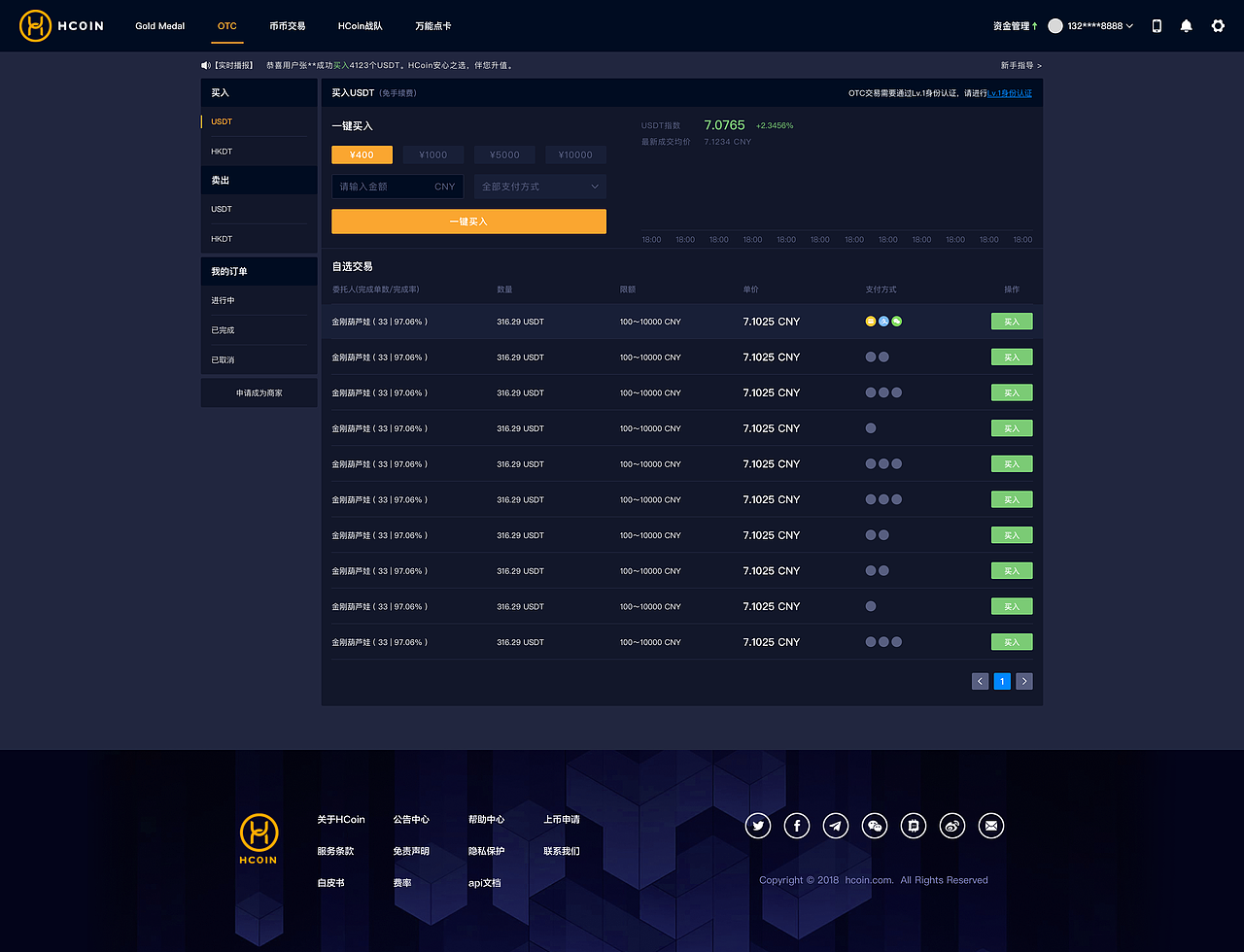1244x952 pixels.
Task: Click the 7.1234 CNY latest average price
Action: coord(728,142)
